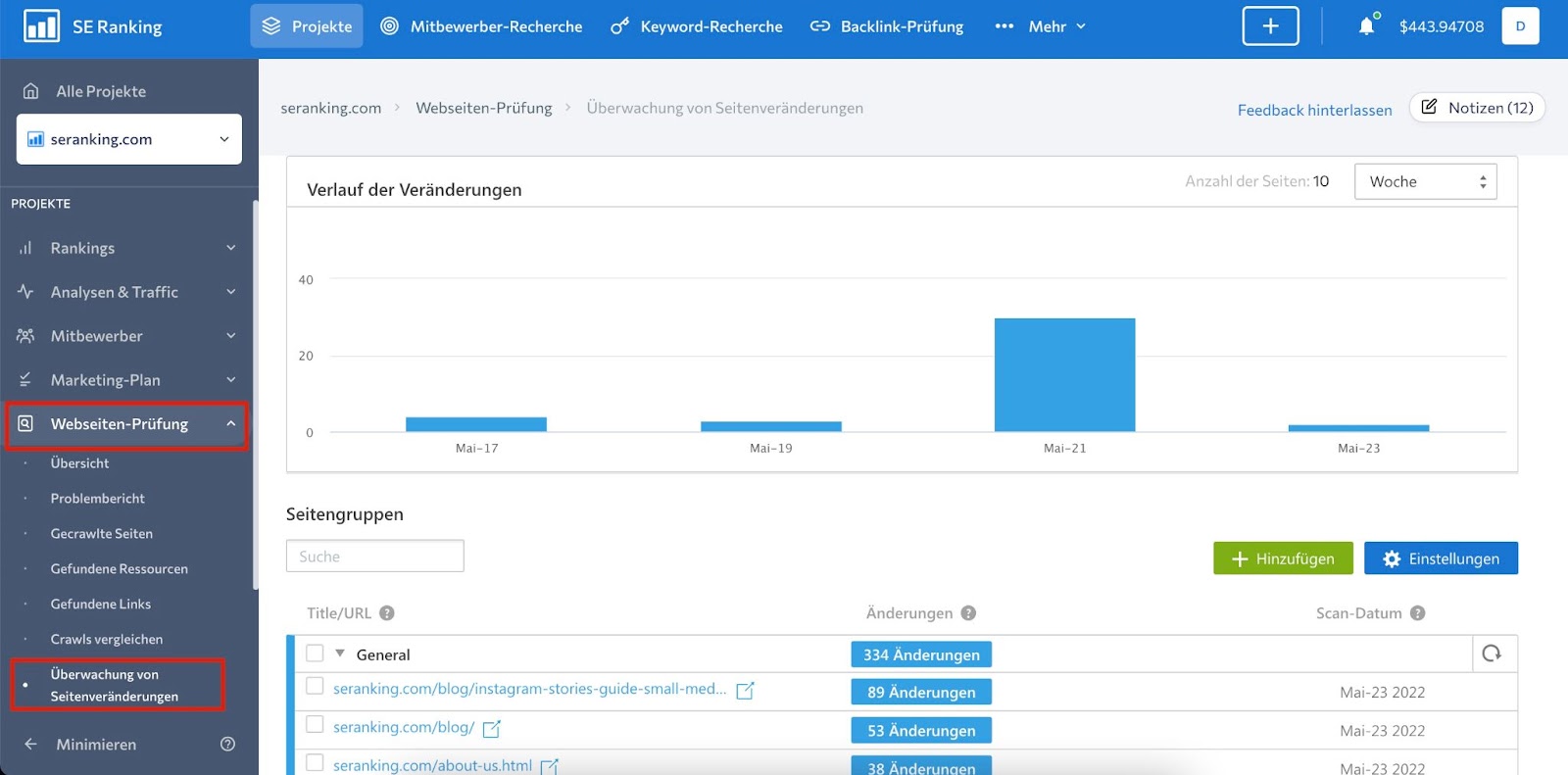Click help icon next to Änderungen
This screenshot has width=1568, height=775.
(x=968, y=613)
